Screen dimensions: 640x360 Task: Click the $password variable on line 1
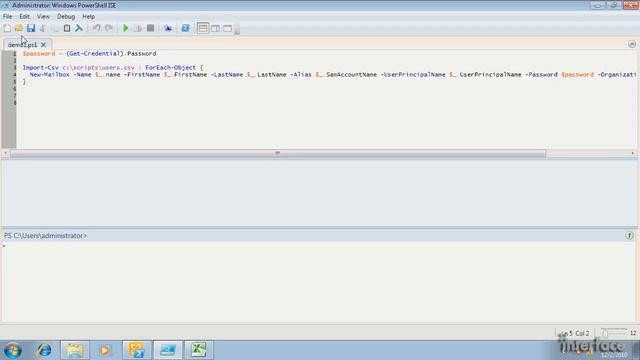point(39,53)
